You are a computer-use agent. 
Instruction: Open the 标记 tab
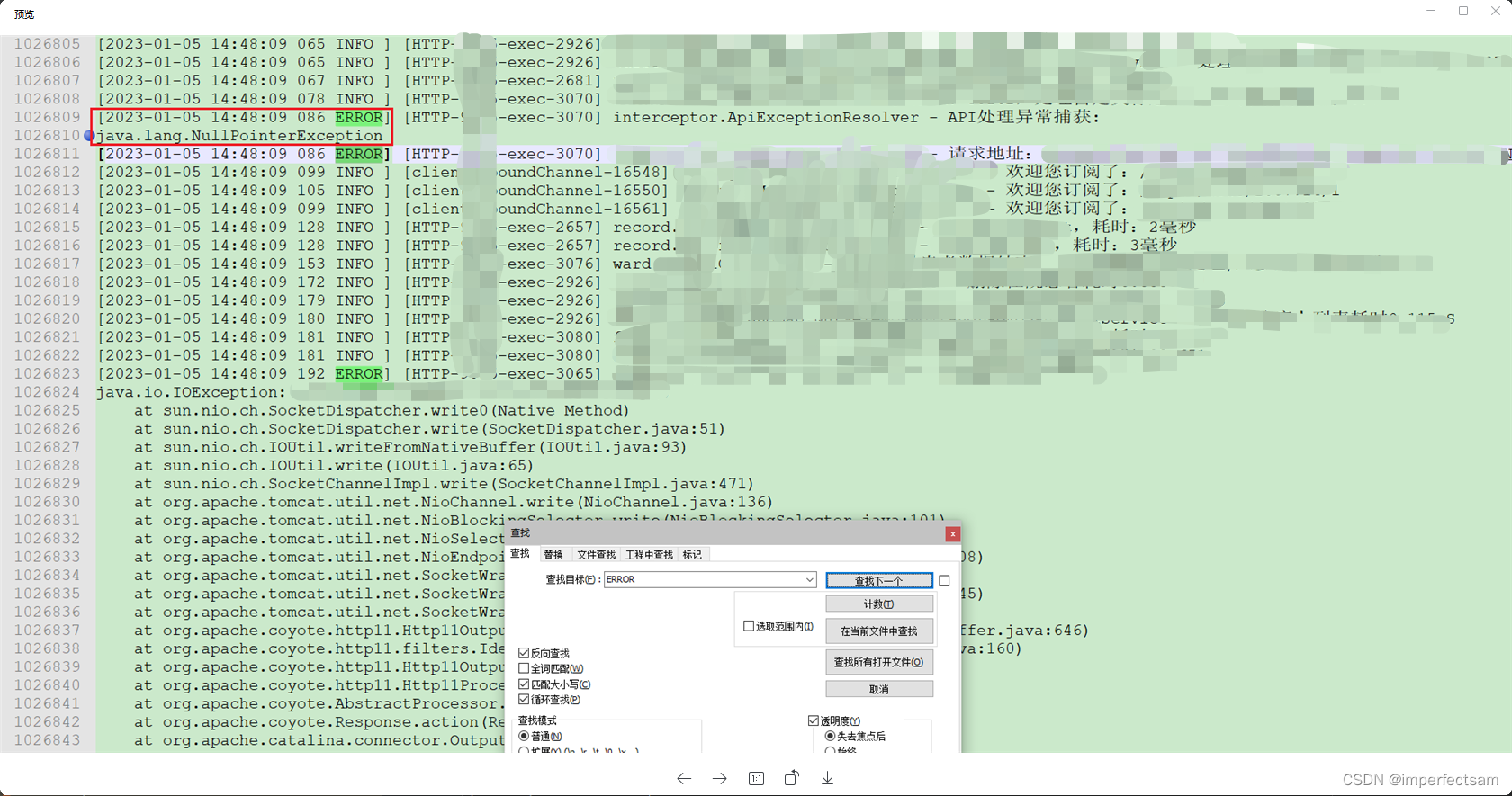pos(692,555)
